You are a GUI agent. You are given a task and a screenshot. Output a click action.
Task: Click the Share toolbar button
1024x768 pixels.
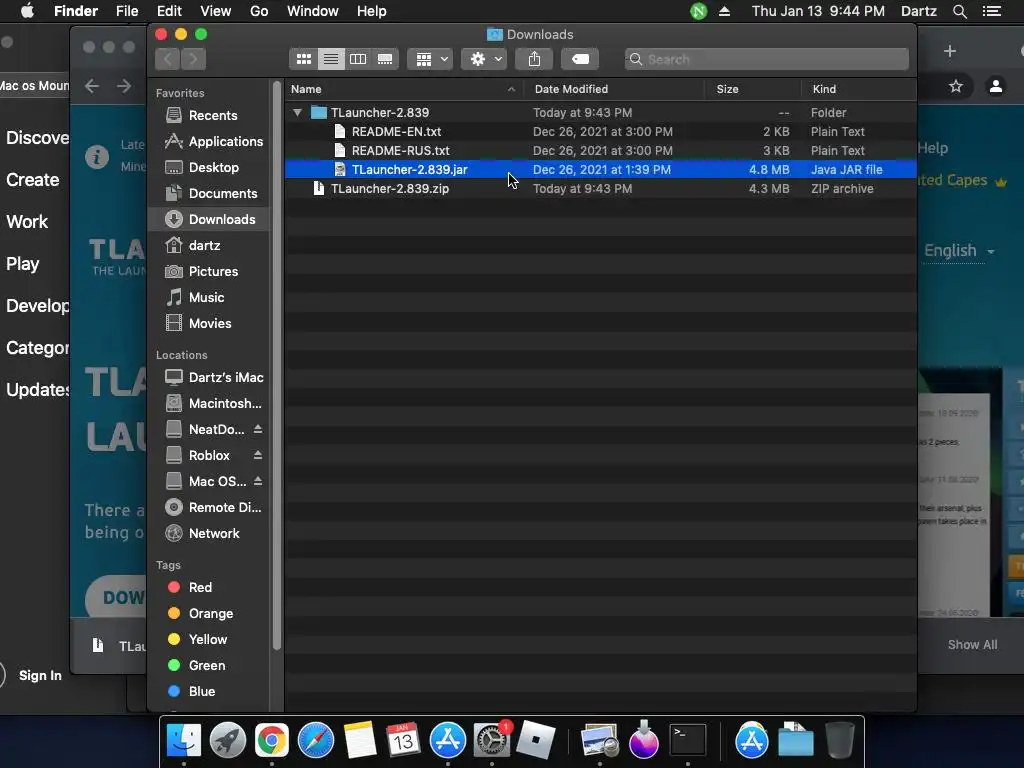click(534, 59)
